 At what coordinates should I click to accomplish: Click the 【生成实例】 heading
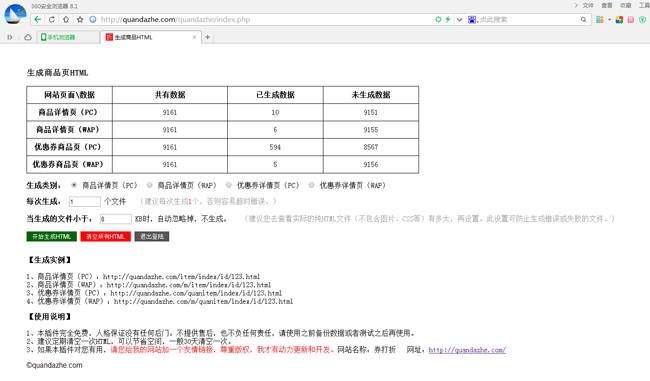pyautogui.click(x=50, y=260)
